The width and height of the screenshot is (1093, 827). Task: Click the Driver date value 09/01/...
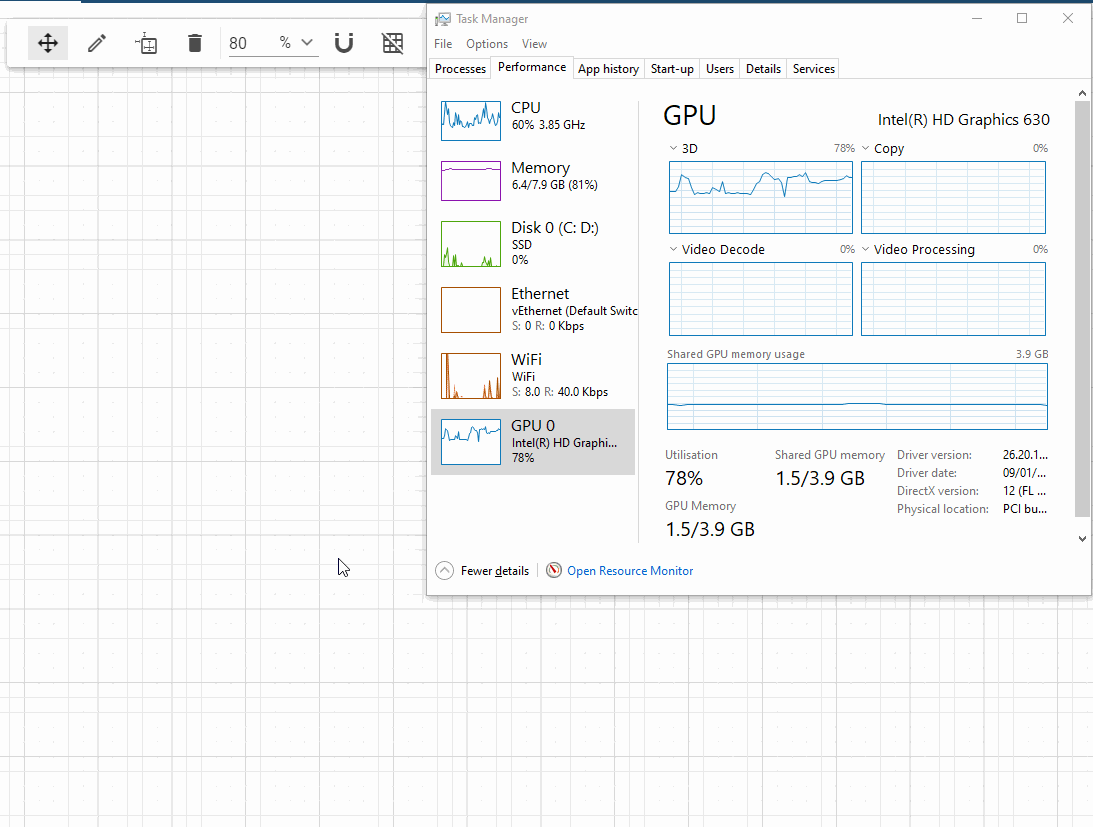1024,473
